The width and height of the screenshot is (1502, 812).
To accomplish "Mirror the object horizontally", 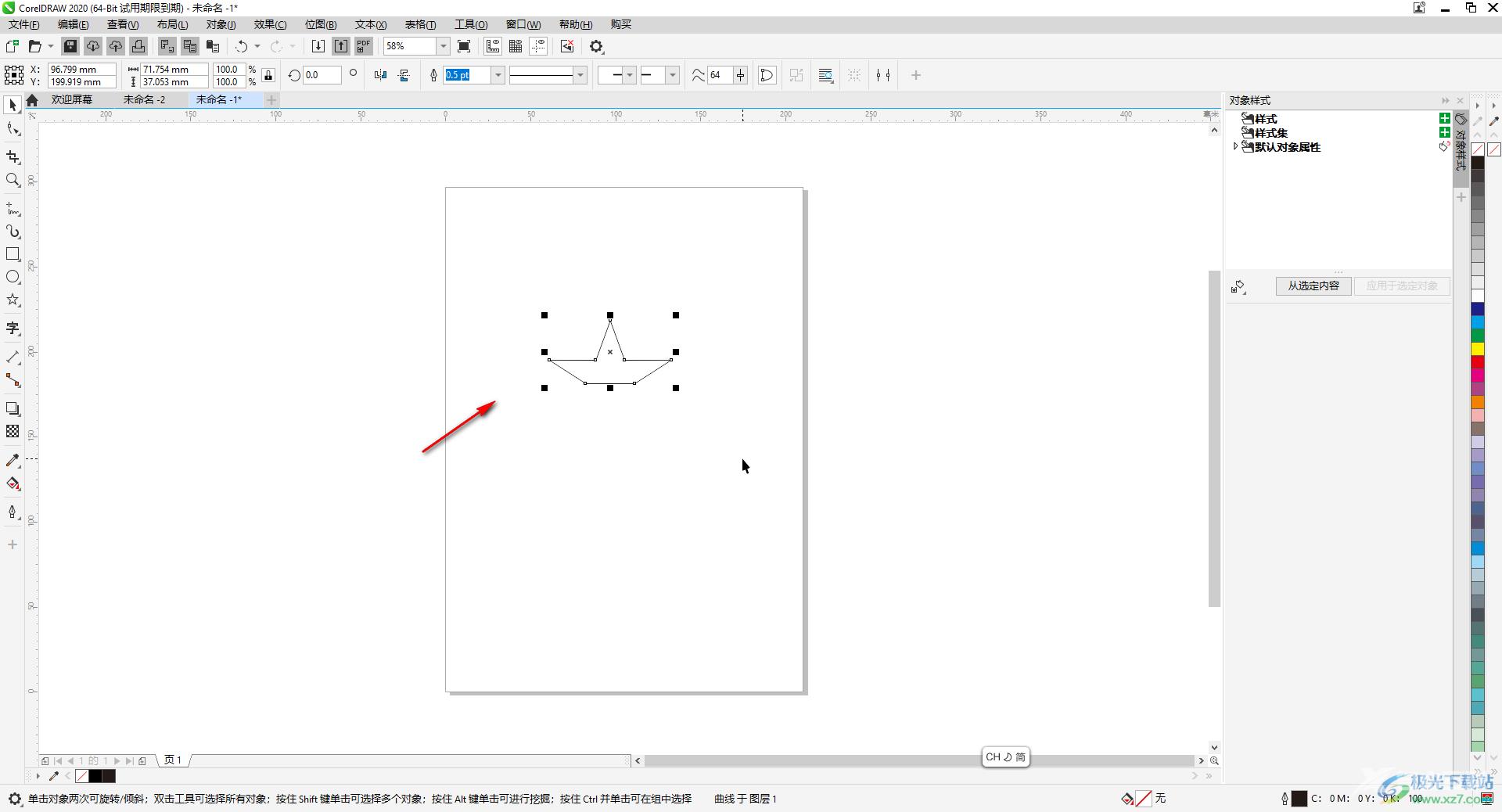I will [x=380, y=75].
